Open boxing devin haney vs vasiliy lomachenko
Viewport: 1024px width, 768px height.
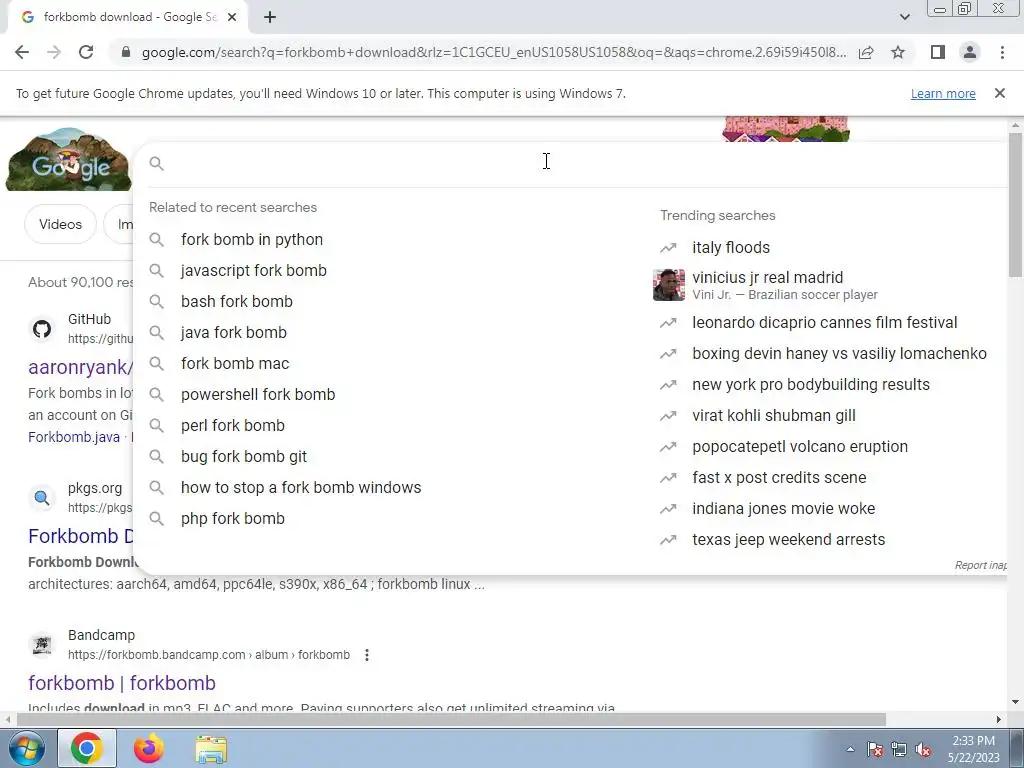[x=839, y=353]
